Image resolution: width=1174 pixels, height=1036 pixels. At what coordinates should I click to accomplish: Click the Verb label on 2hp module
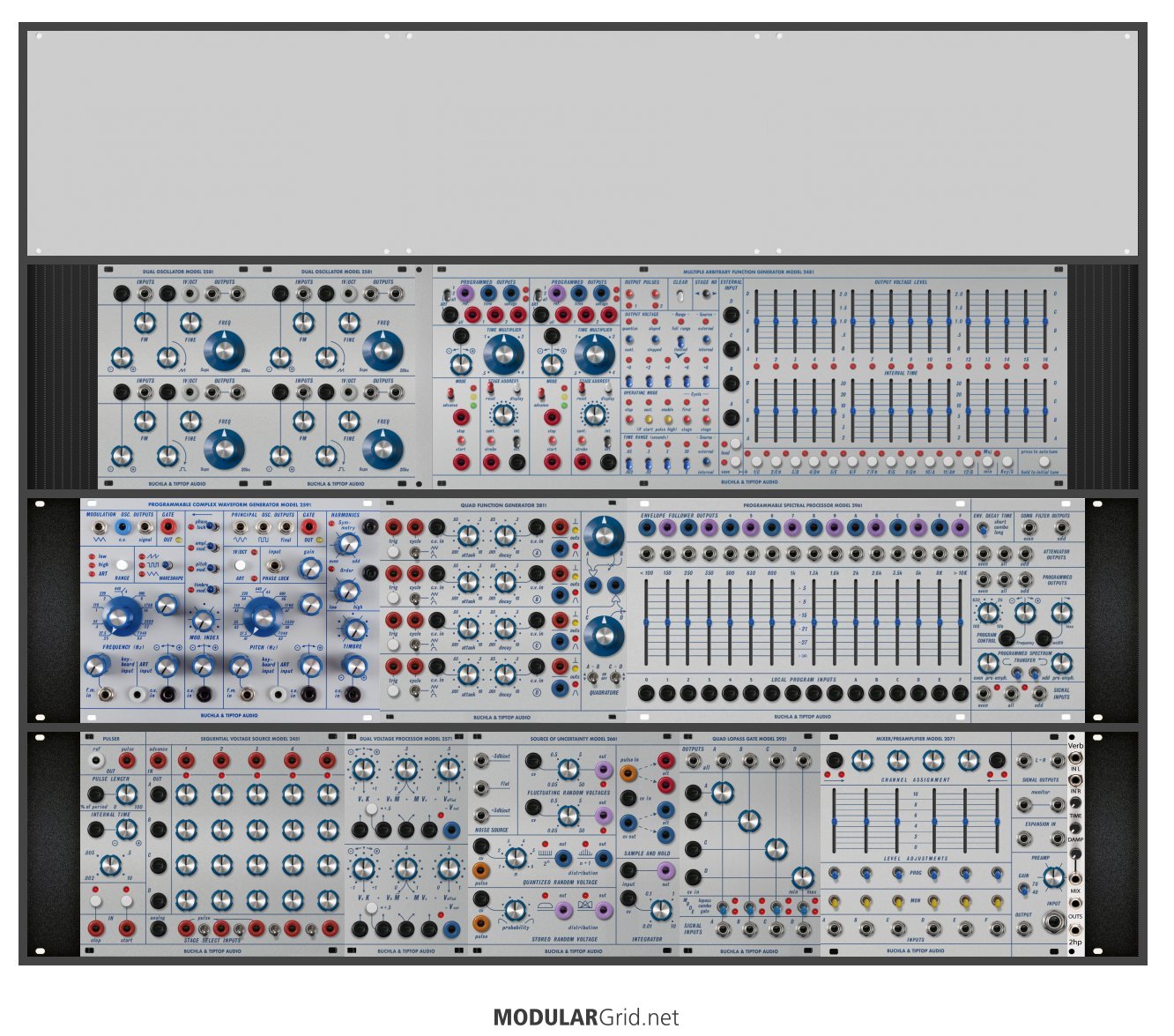1075,745
